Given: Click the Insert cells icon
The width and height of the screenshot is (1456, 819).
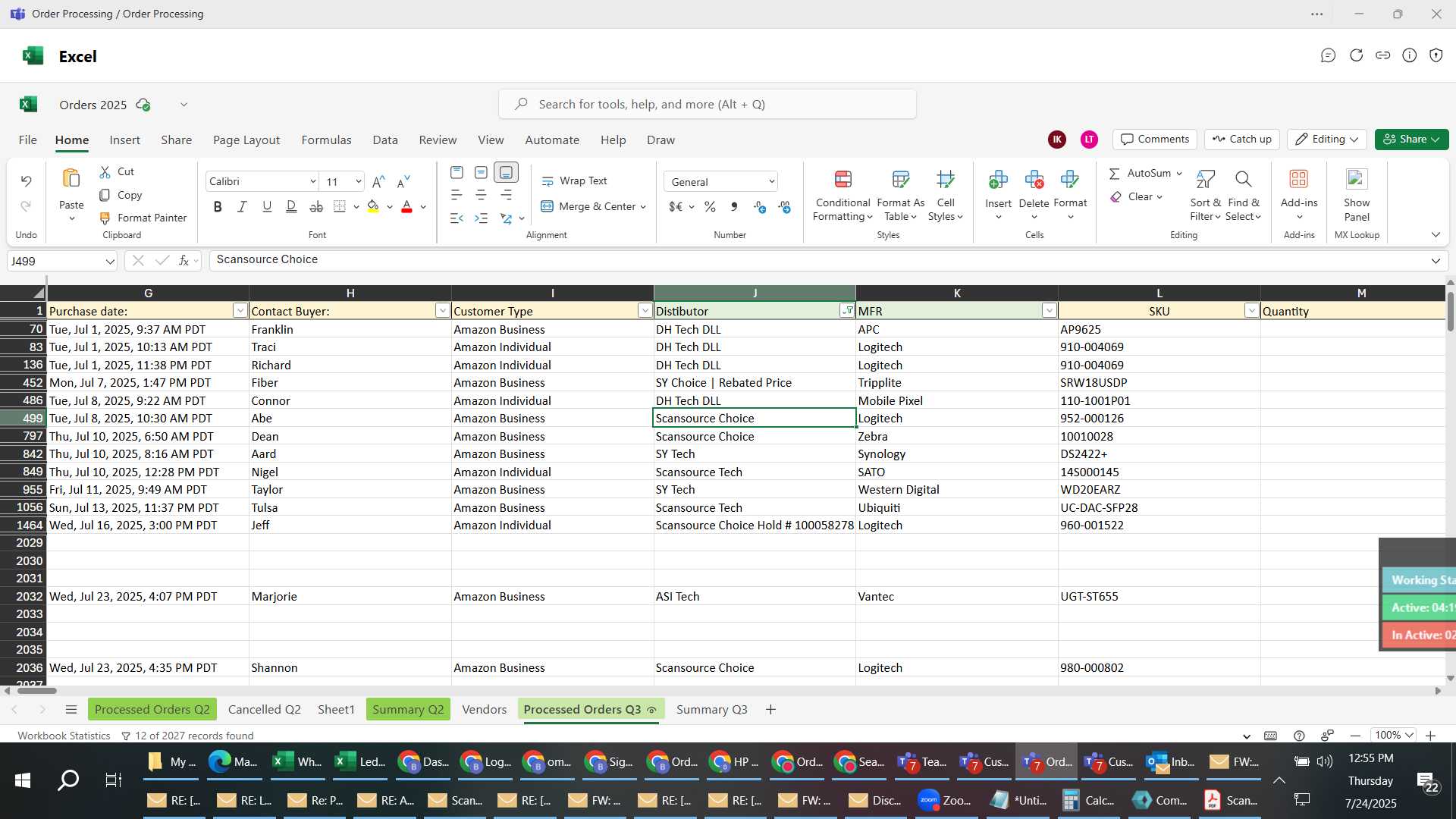Looking at the screenshot, I should tap(998, 180).
